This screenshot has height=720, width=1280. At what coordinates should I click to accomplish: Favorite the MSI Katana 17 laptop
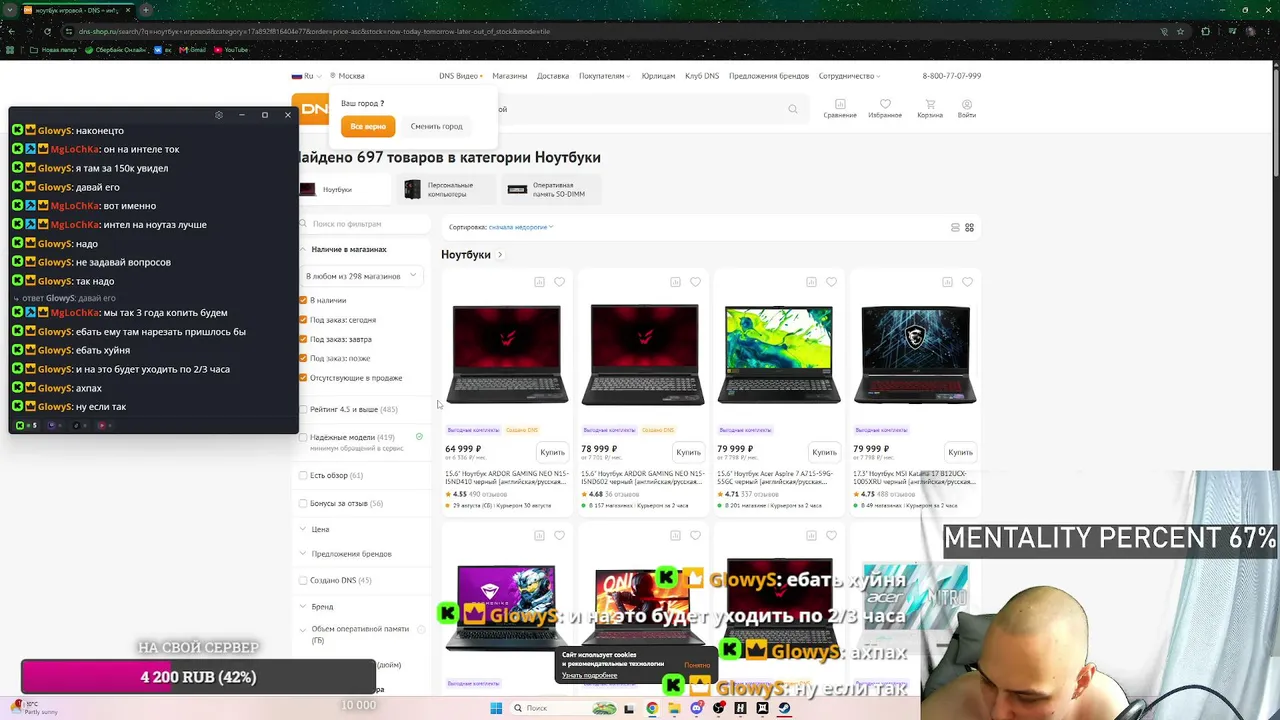click(x=967, y=282)
